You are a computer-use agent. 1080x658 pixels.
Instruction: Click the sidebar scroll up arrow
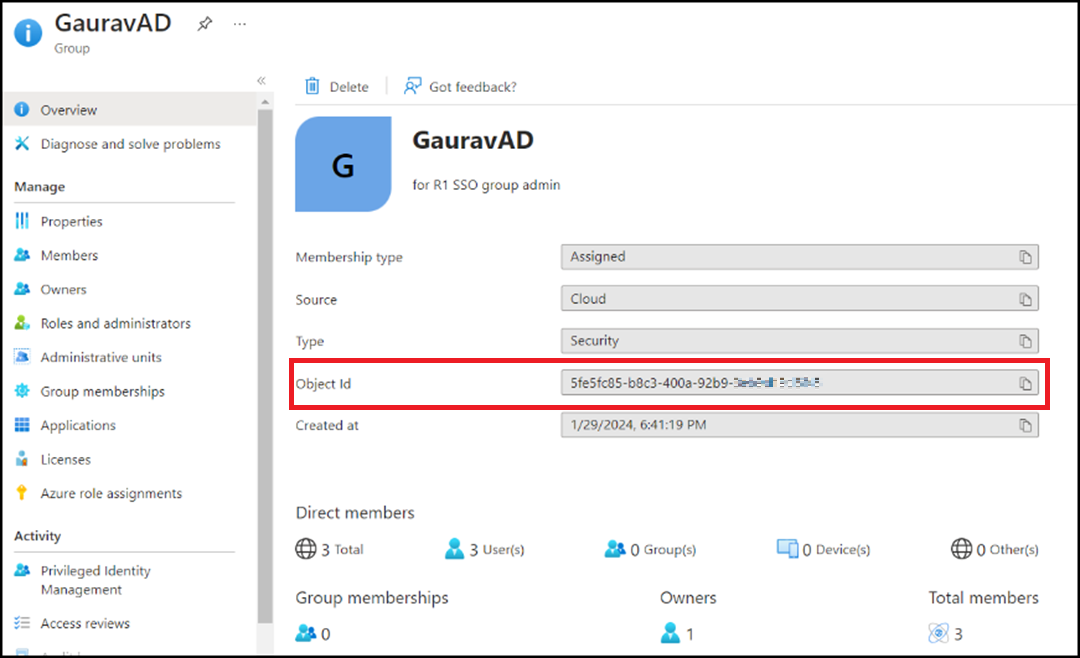[265, 102]
